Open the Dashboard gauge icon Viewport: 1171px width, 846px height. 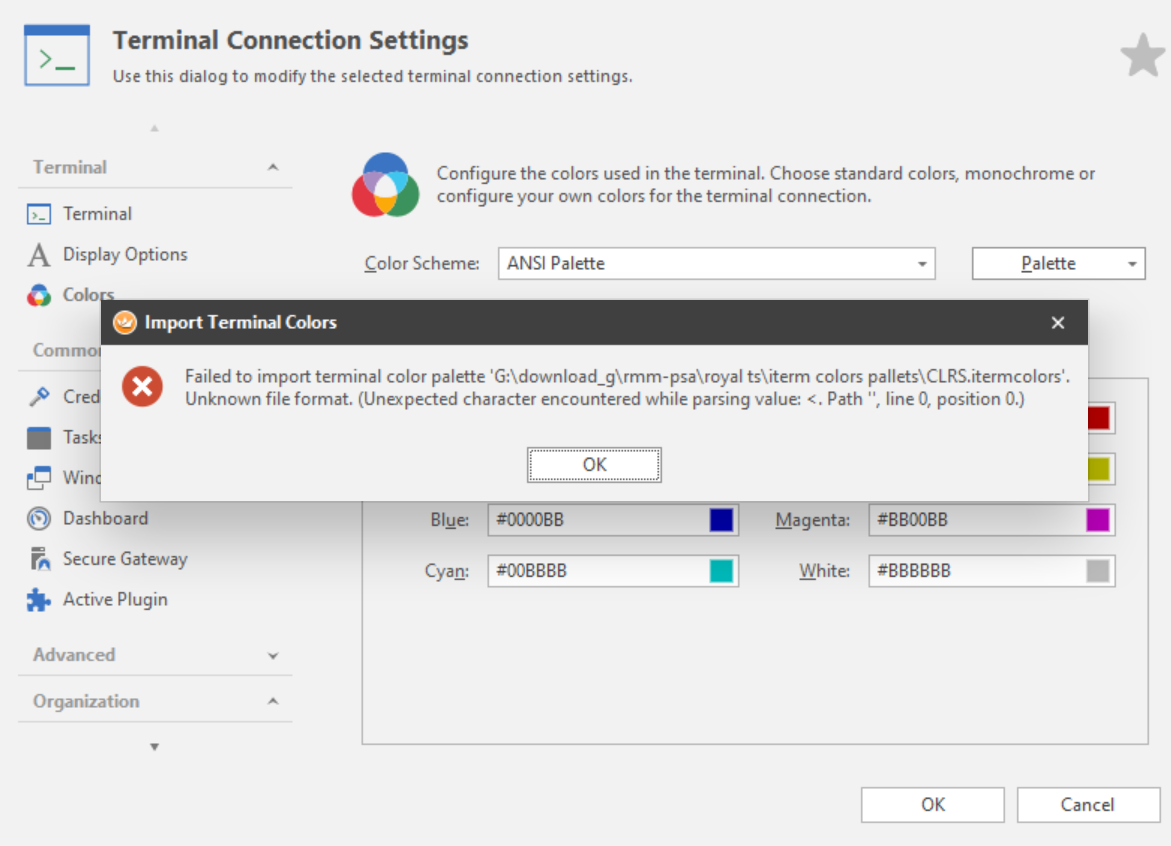tap(39, 519)
